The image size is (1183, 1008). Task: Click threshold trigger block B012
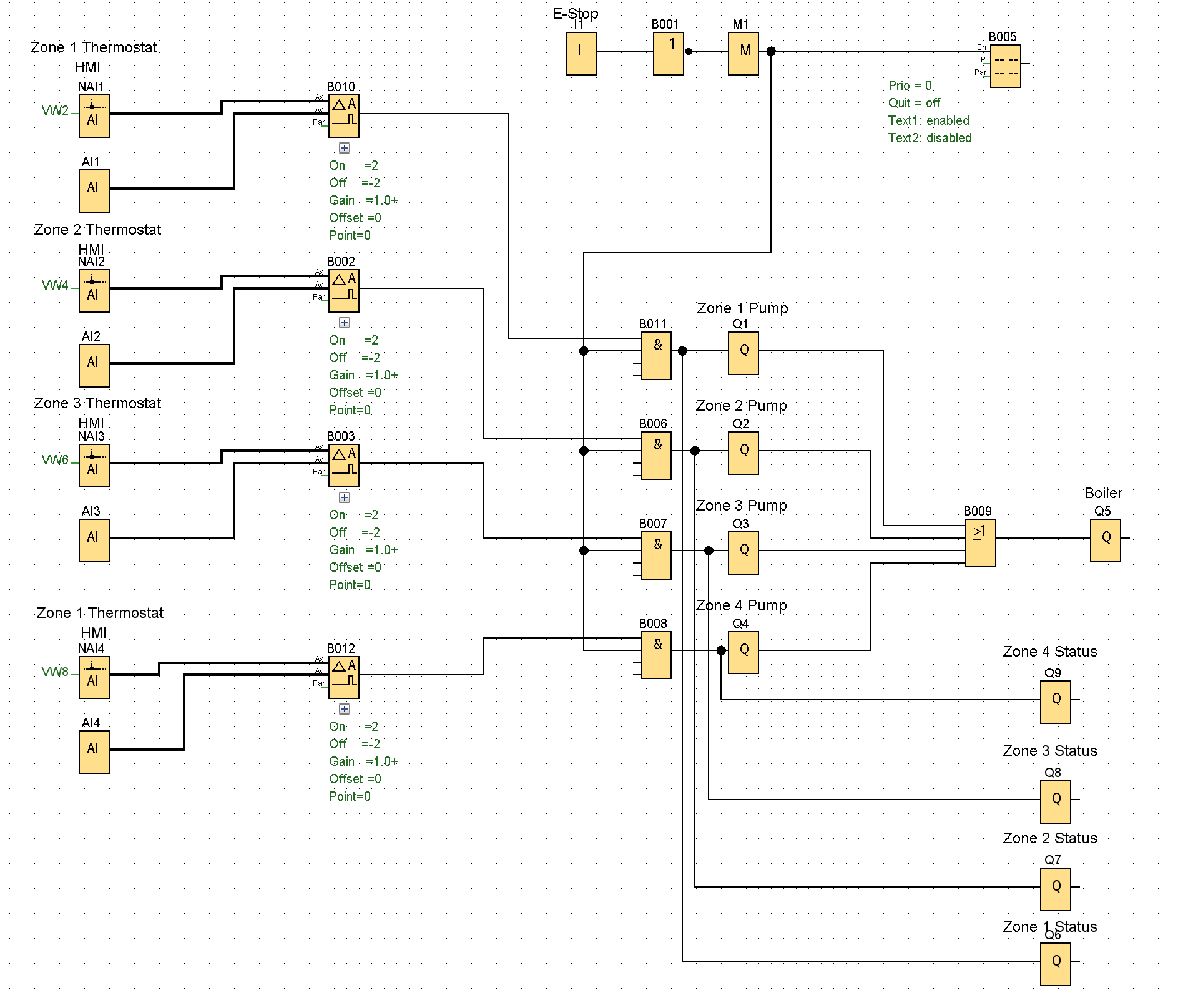tap(343, 677)
